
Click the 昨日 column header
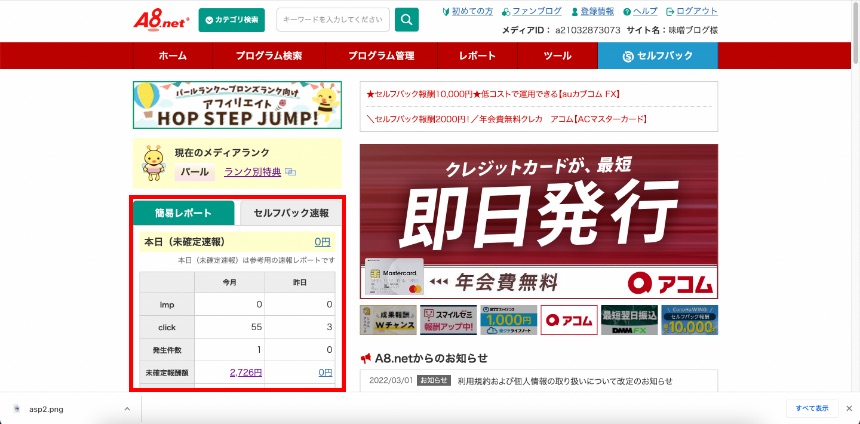[299, 282]
